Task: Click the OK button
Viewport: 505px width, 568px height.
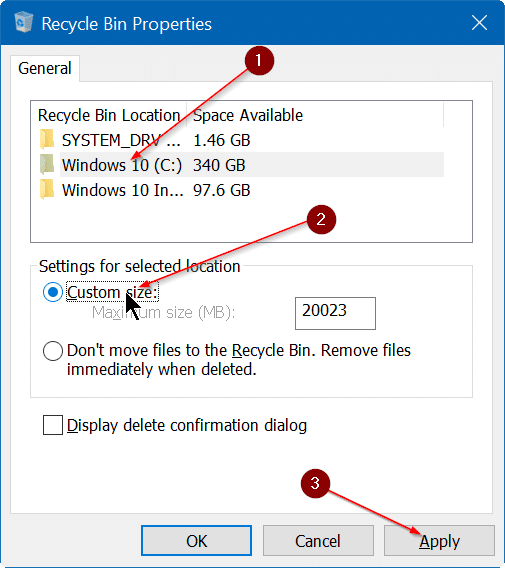Action: point(196,541)
